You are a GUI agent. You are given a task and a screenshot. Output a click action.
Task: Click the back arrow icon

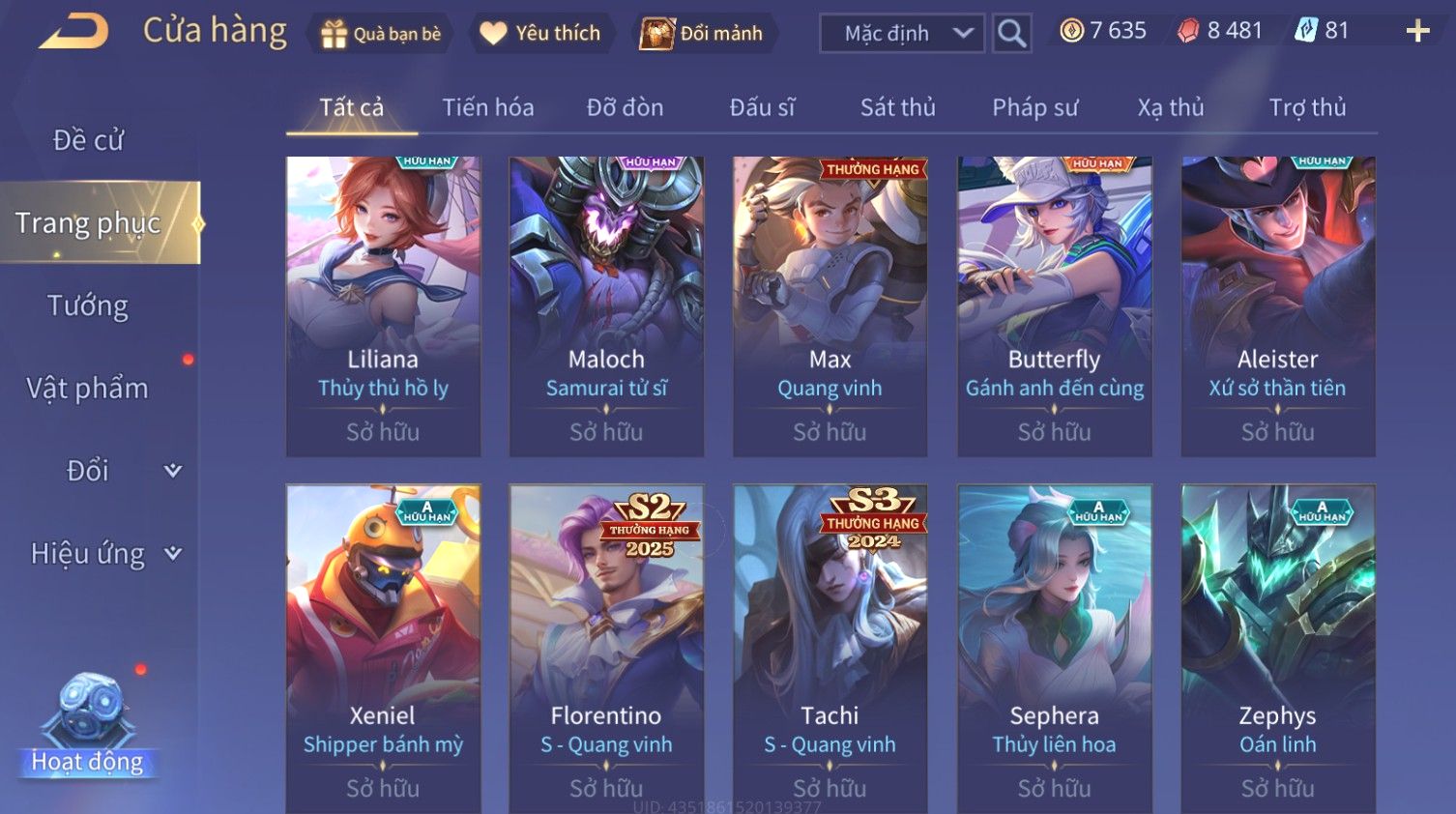click(x=73, y=31)
